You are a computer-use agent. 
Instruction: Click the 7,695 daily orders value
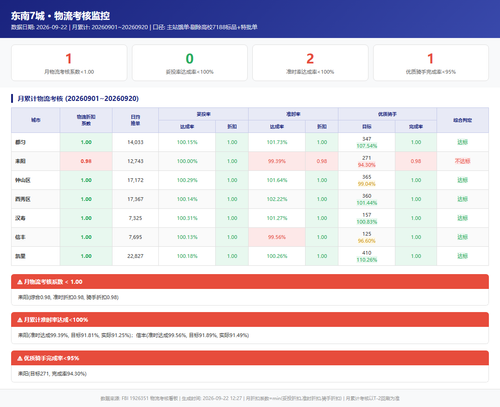(135, 237)
